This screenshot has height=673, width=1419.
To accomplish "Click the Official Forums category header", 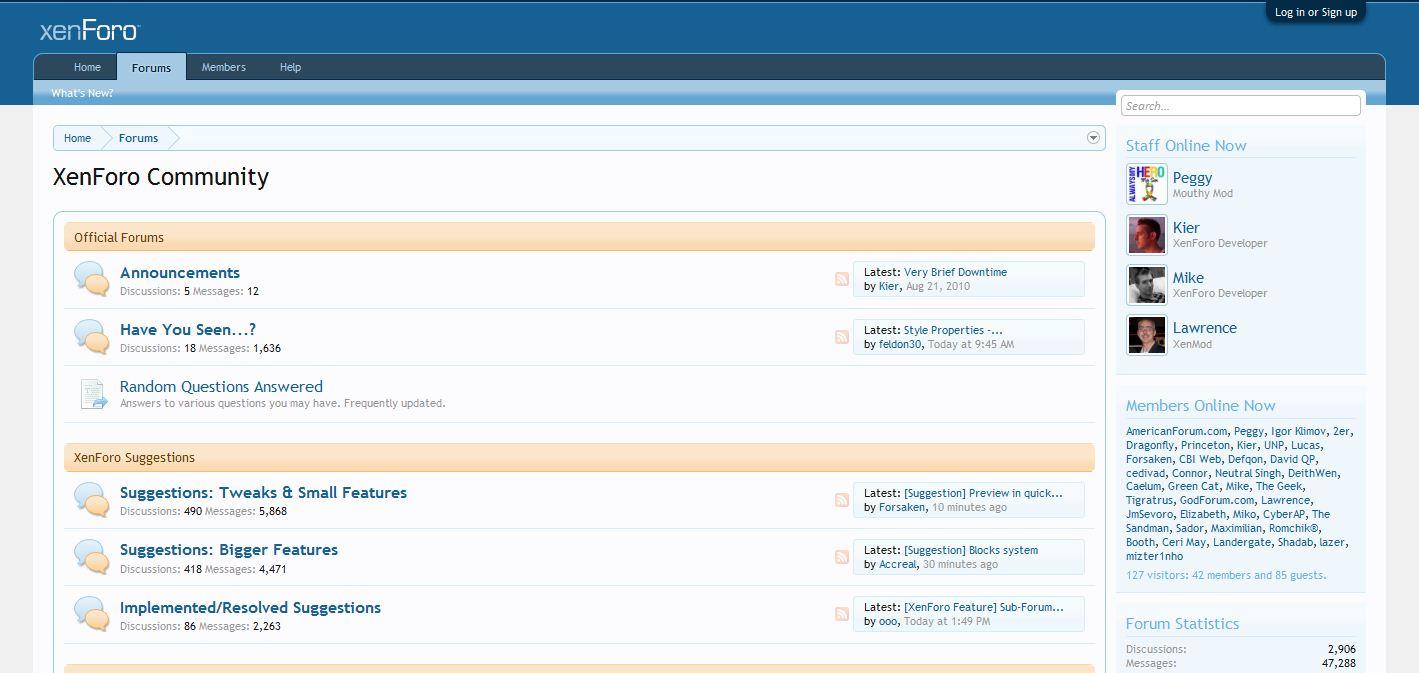I will (579, 237).
